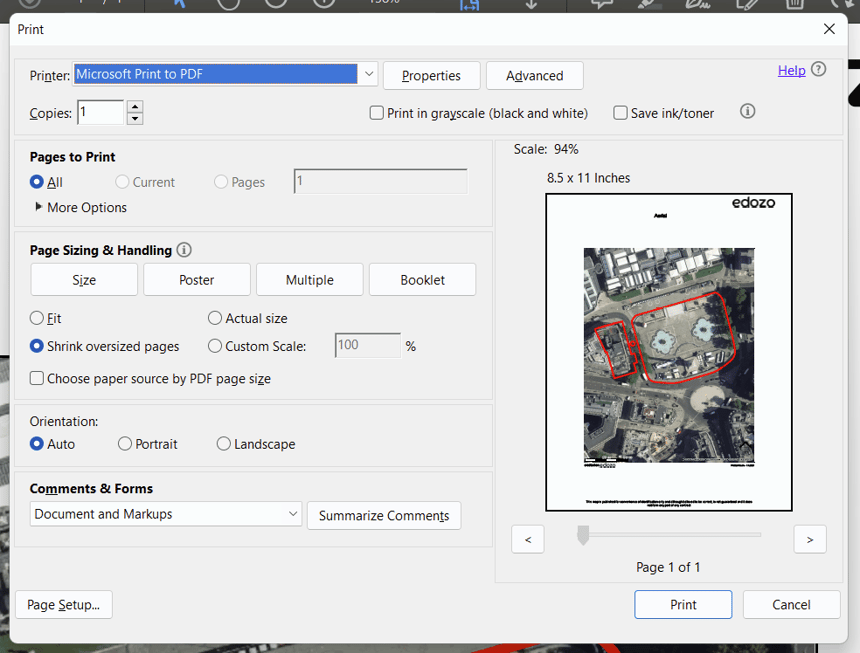Check Choose paper source by PDF page size
The image size is (860, 653).
click(x=37, y=378)
